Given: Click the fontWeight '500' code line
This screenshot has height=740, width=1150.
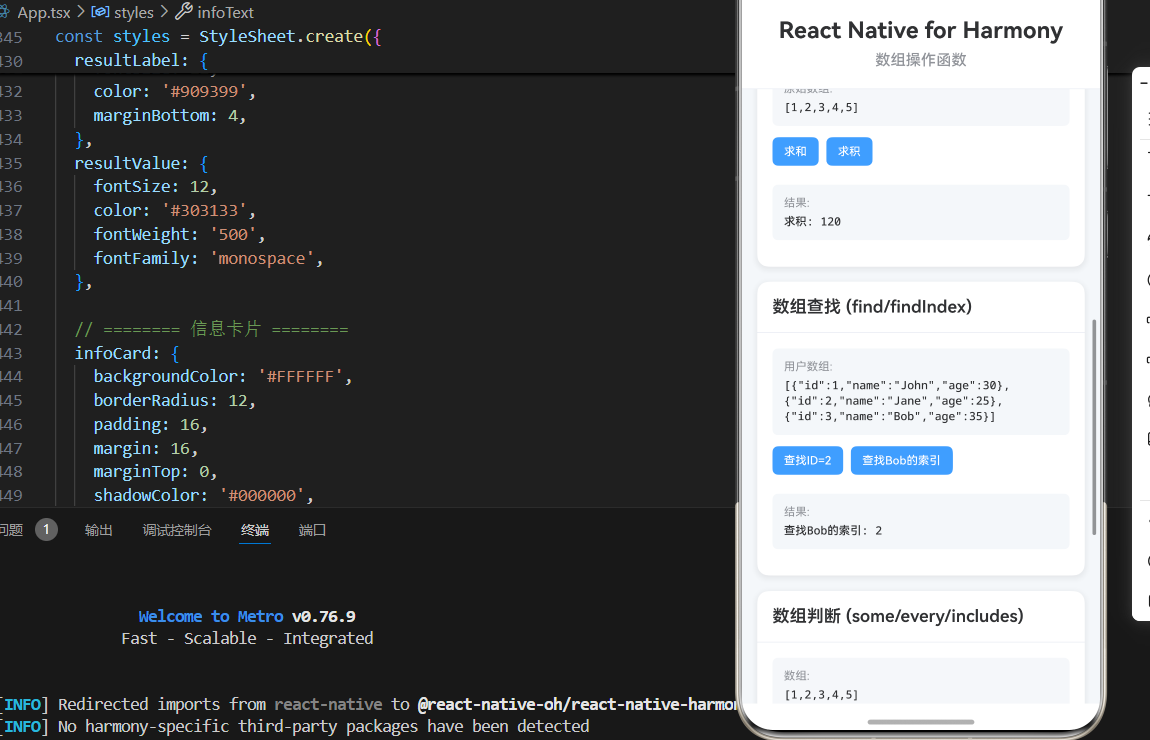Looking at the screenshot, I should (x=179, y=235).
